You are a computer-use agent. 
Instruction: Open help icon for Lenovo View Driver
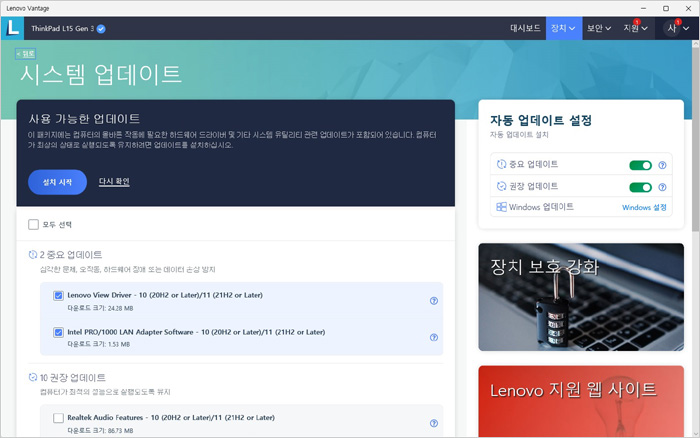(433, 300)
